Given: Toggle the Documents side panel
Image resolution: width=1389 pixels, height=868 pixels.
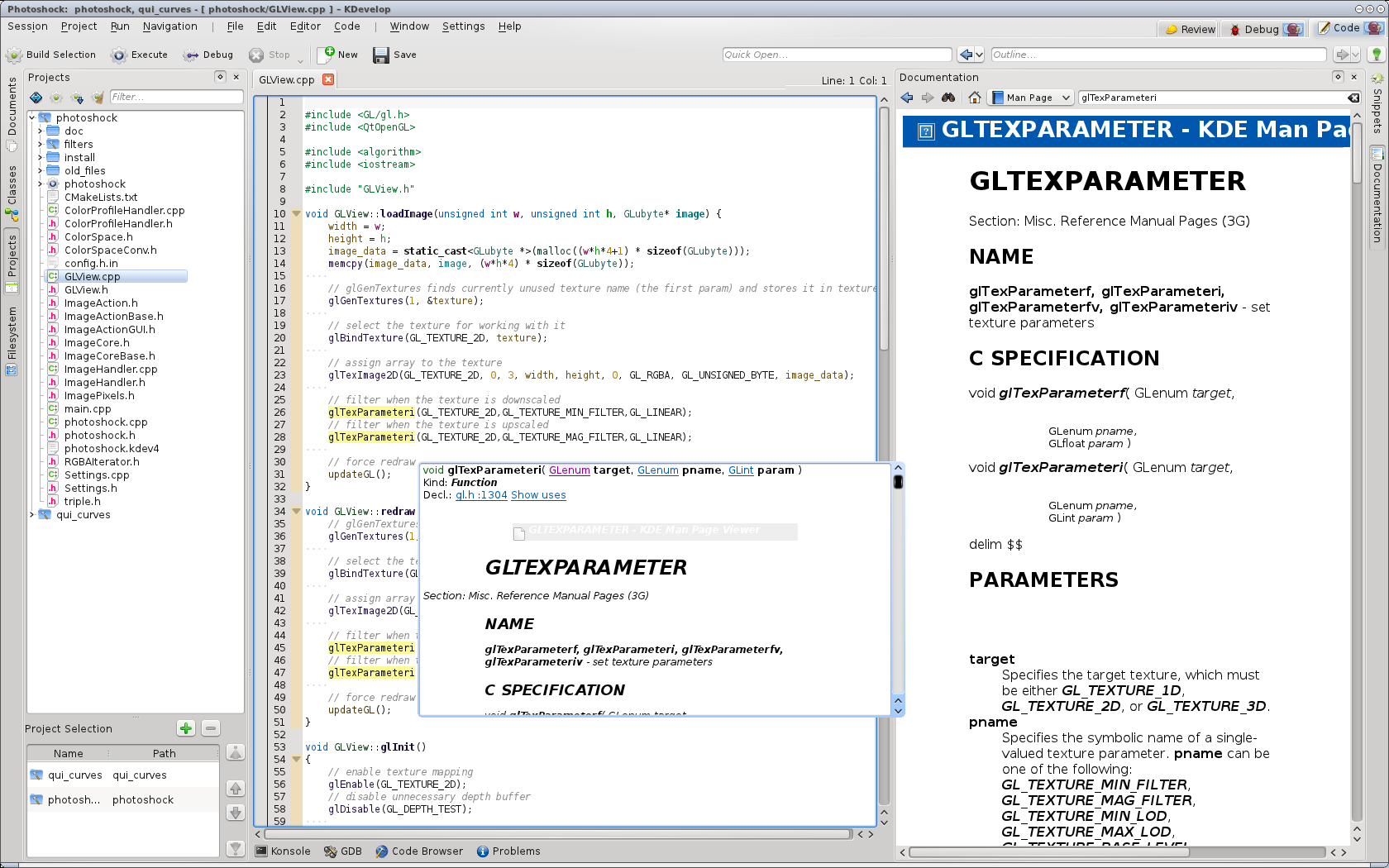Looking at the screenshot, I should (x=12, y=114).
